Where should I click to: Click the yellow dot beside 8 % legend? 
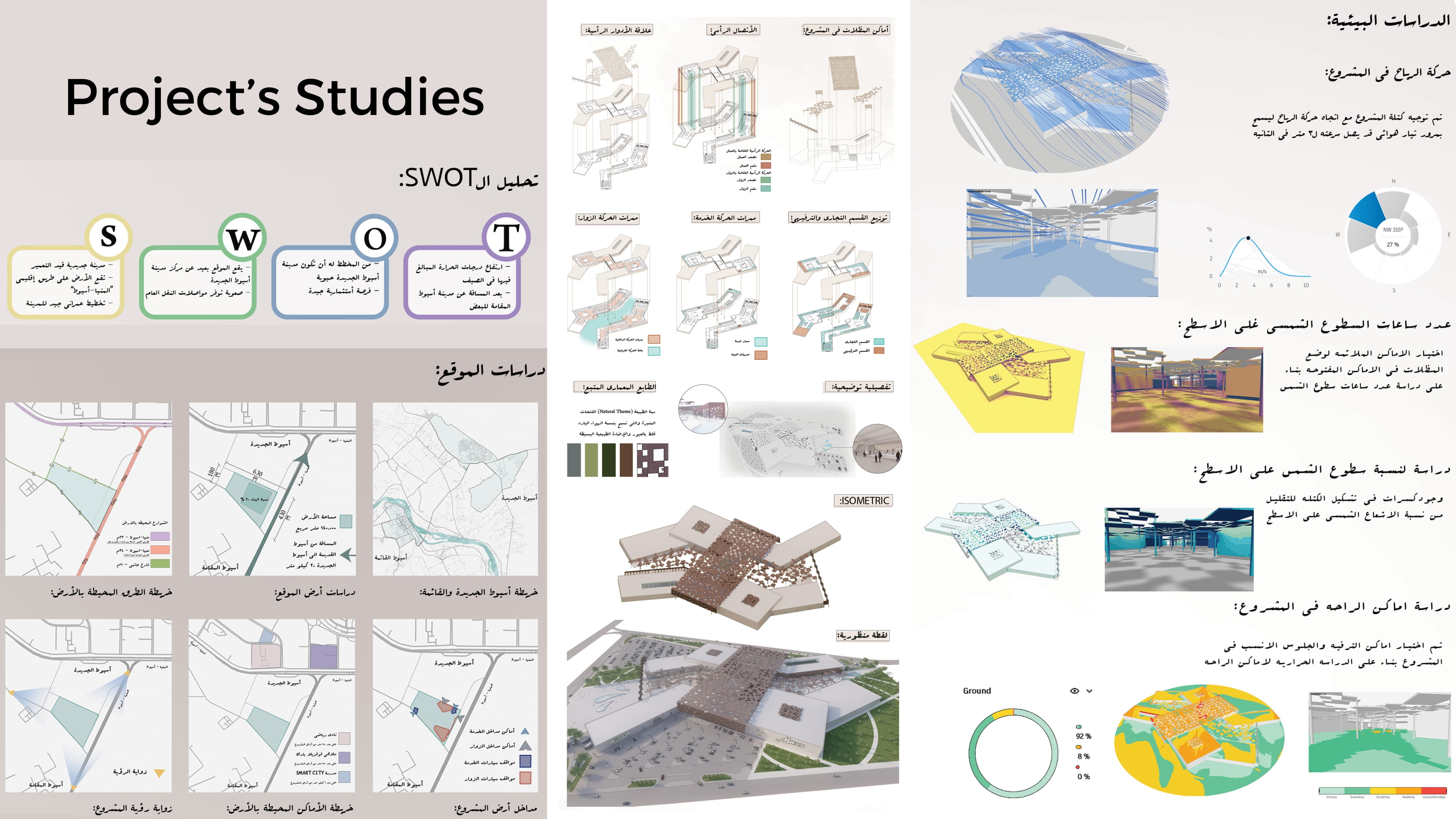click(x=1079, y=747)
